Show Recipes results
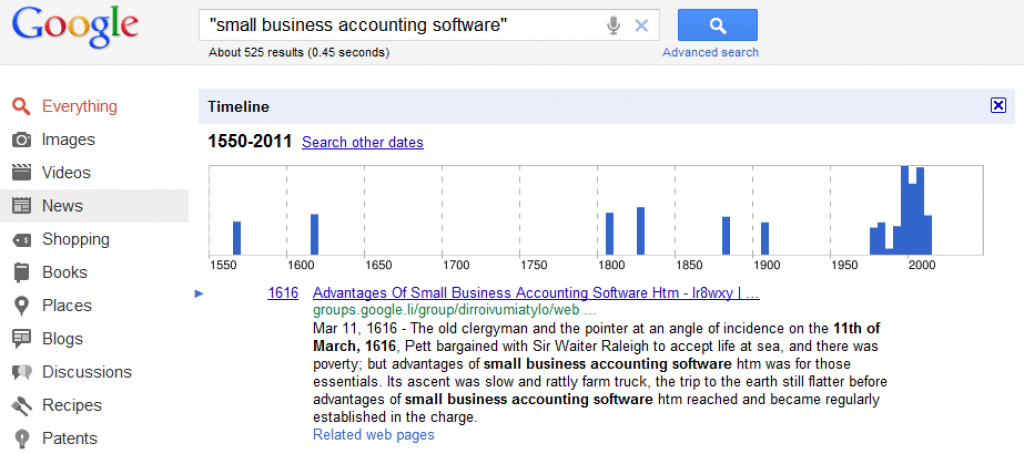The width and height of the screenshot is (1024, 454). click(71, 405)
